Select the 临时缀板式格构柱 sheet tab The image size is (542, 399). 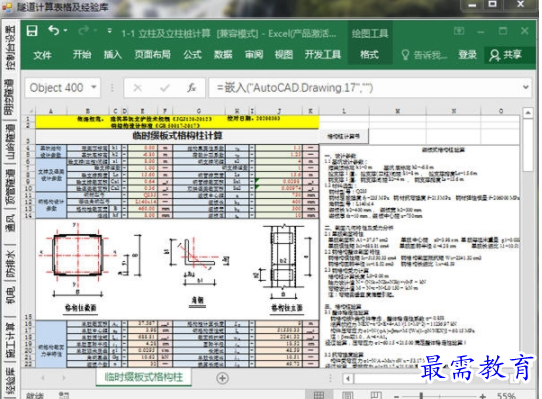[143, 377]
